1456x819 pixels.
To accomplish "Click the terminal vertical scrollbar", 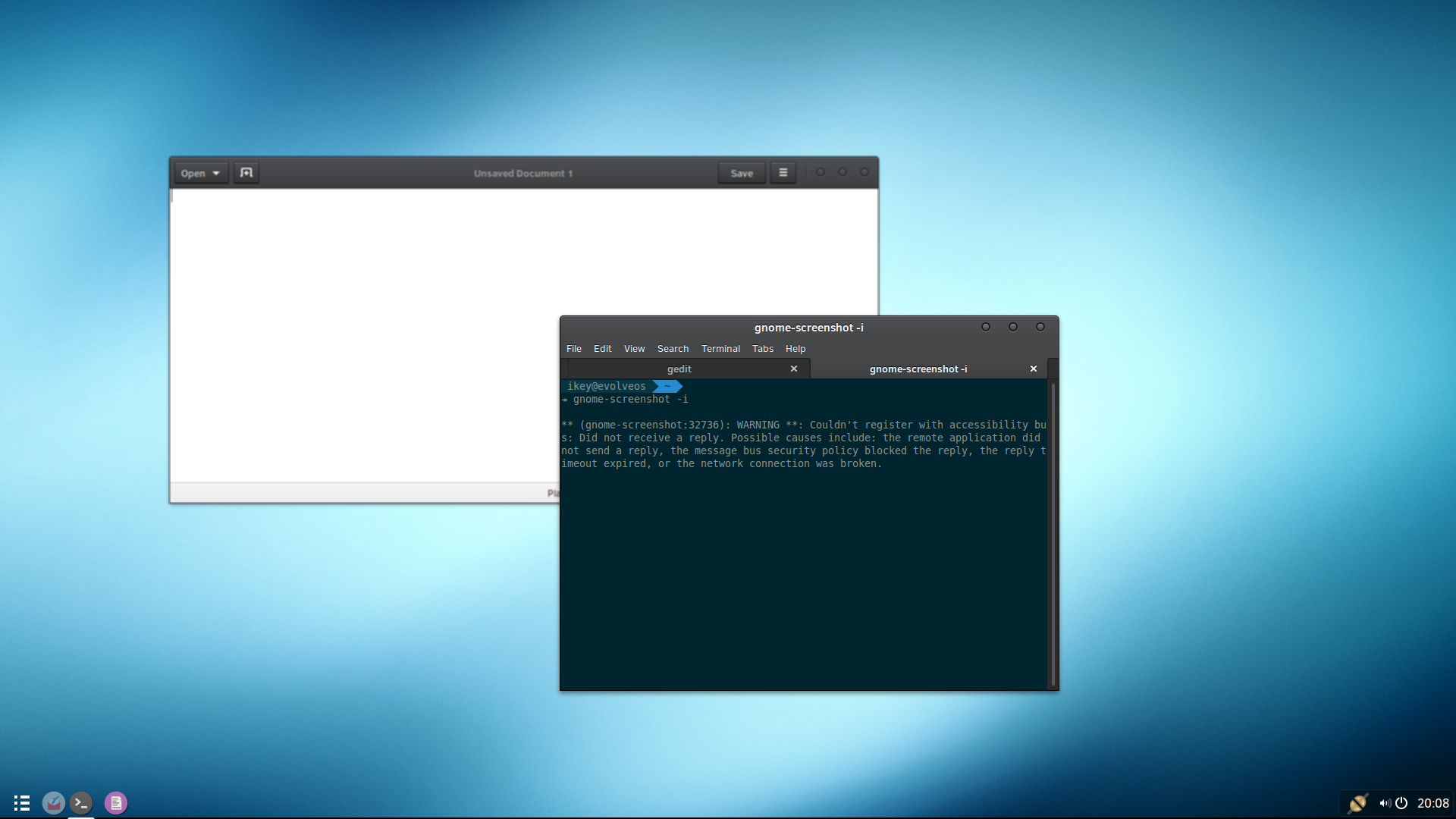I will pos(1053,534).
